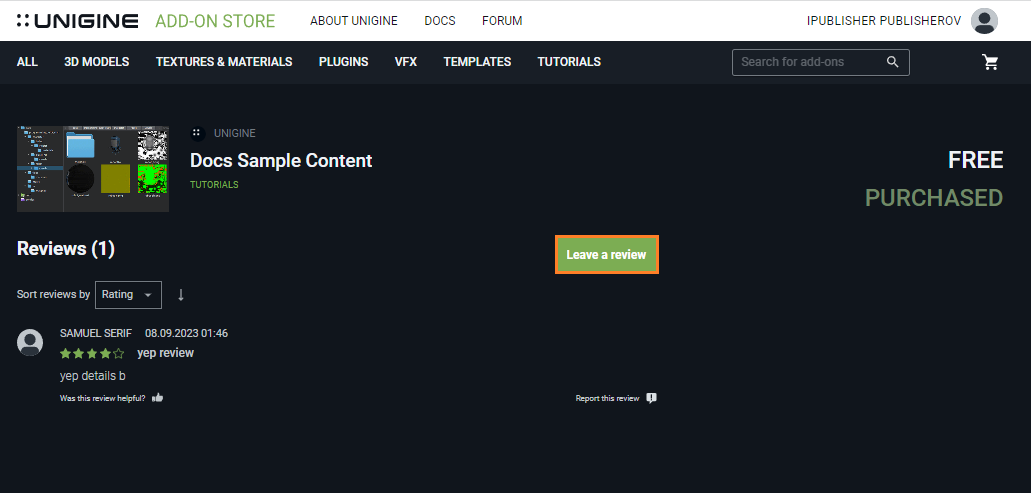Click Samuel Serif's reviewer avatar
The image size is (1031, 493).
coord(30,342)
